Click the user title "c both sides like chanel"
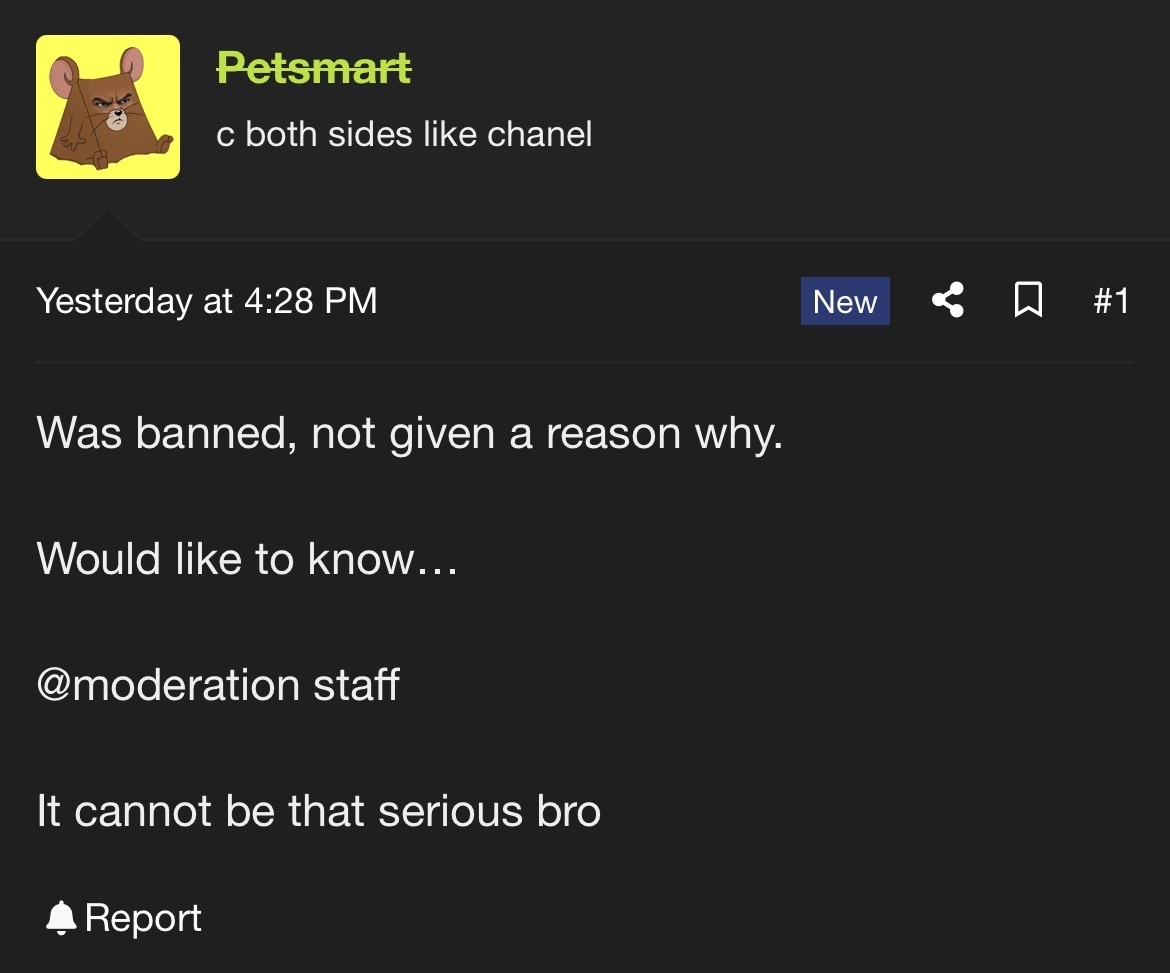The image size is (1170, 973). [404, 134]
